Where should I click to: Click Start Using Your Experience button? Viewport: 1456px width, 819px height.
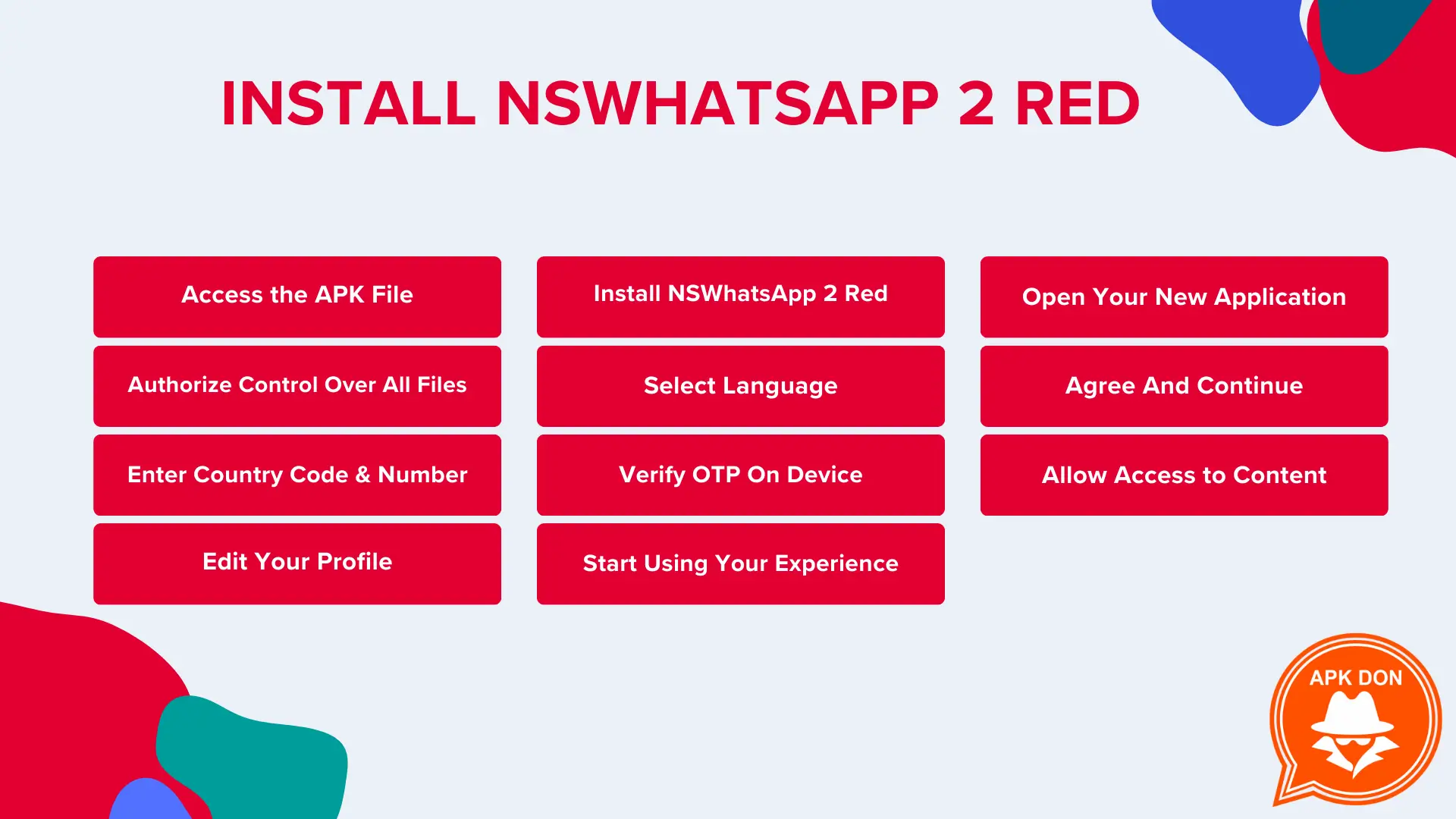coord(740,563)
